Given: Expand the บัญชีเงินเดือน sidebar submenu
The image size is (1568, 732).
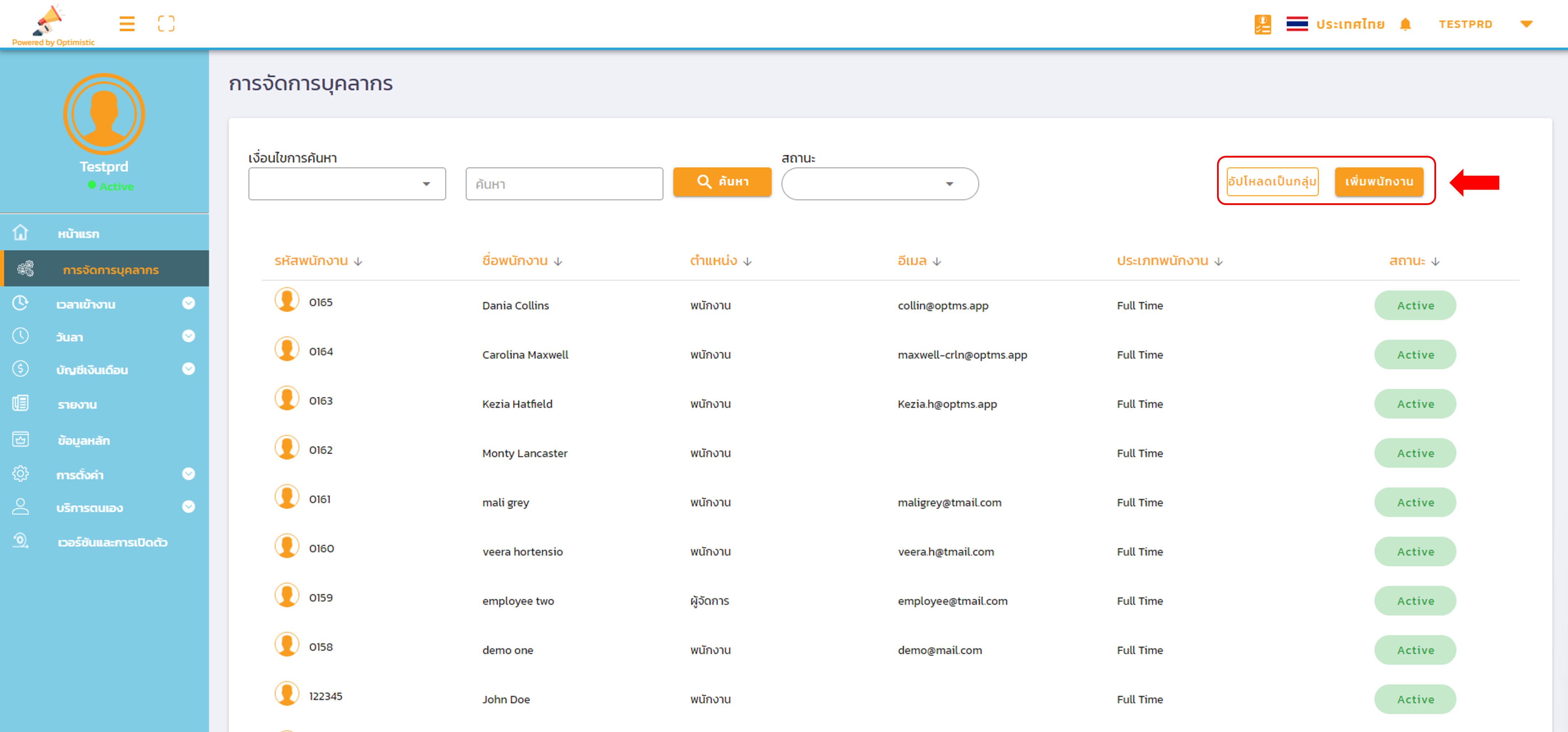Looking at the screenshot, I should point(189,369).
